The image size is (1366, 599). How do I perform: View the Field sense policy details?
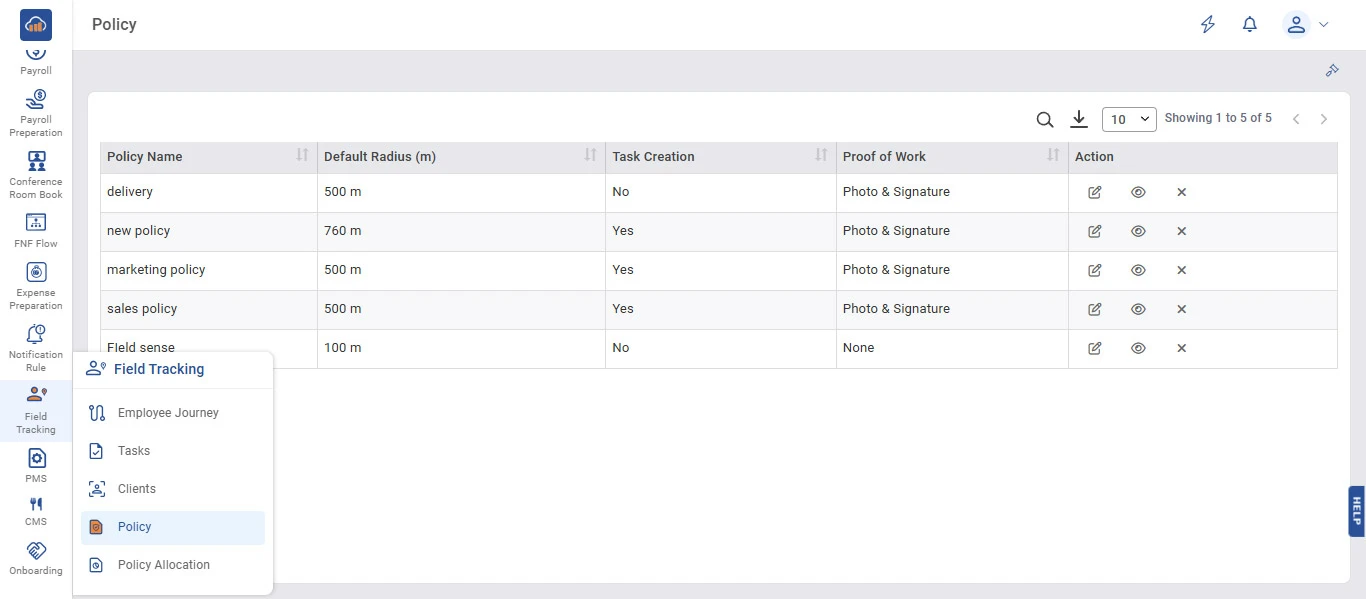coord(1138,348)
